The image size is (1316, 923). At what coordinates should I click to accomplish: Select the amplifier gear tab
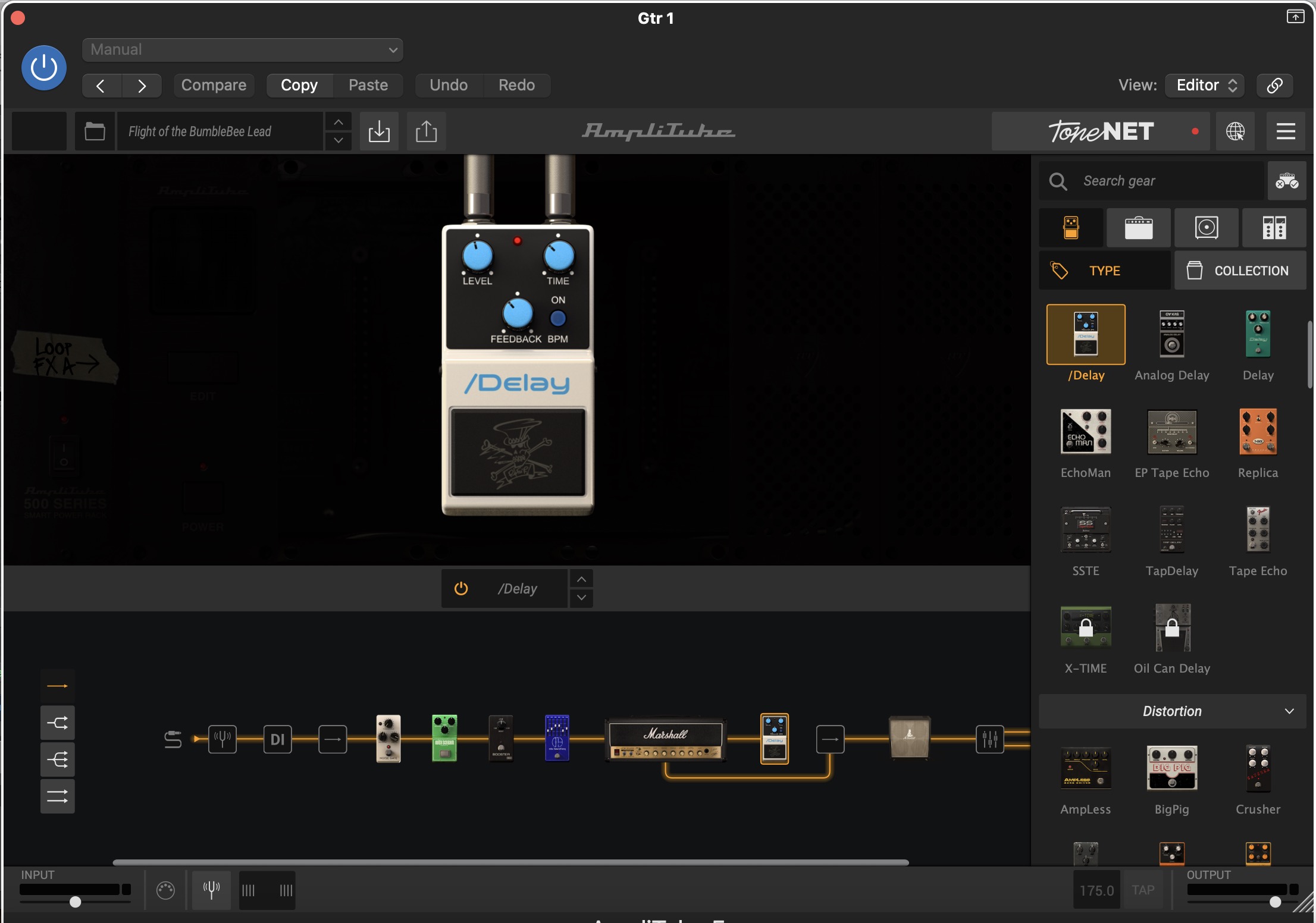click(1139, 227)
